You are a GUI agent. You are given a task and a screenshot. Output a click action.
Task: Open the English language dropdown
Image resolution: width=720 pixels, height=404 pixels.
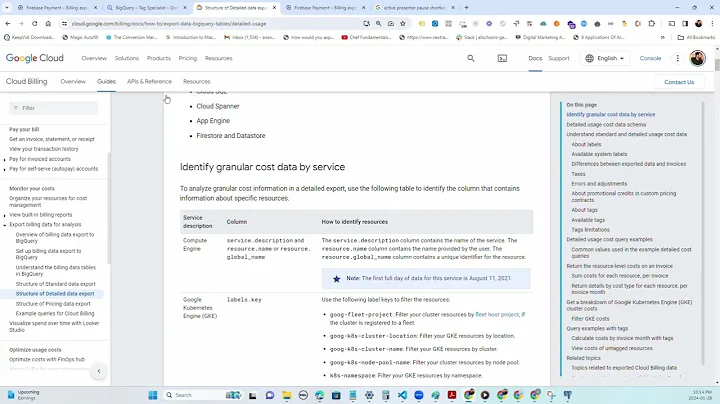(604, 58)
